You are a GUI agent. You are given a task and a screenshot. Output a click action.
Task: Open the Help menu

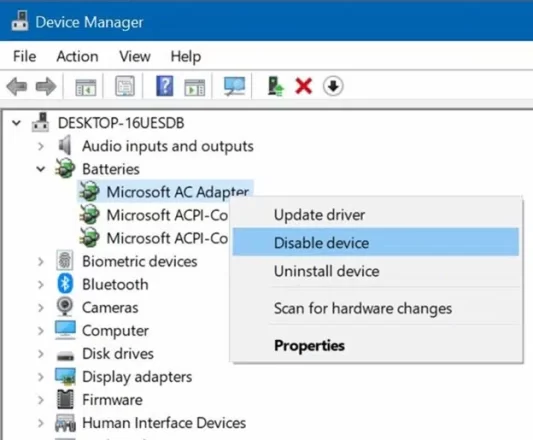[186, 56]
